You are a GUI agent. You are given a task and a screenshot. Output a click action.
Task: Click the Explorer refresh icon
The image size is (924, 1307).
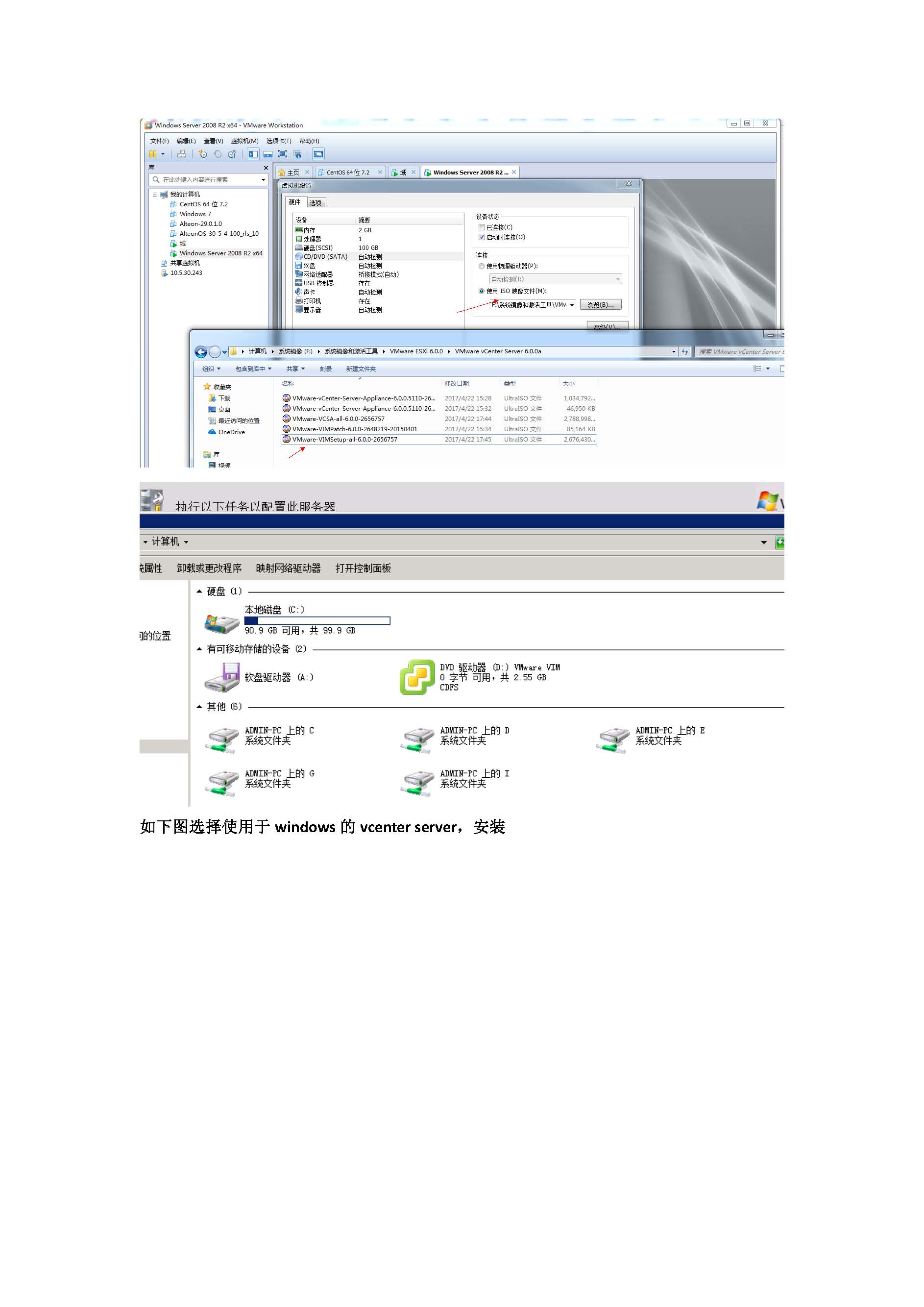(684, 352)
